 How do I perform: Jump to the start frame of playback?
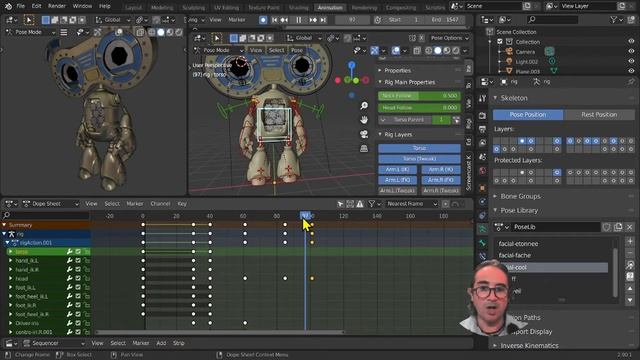tap(274, 20)
